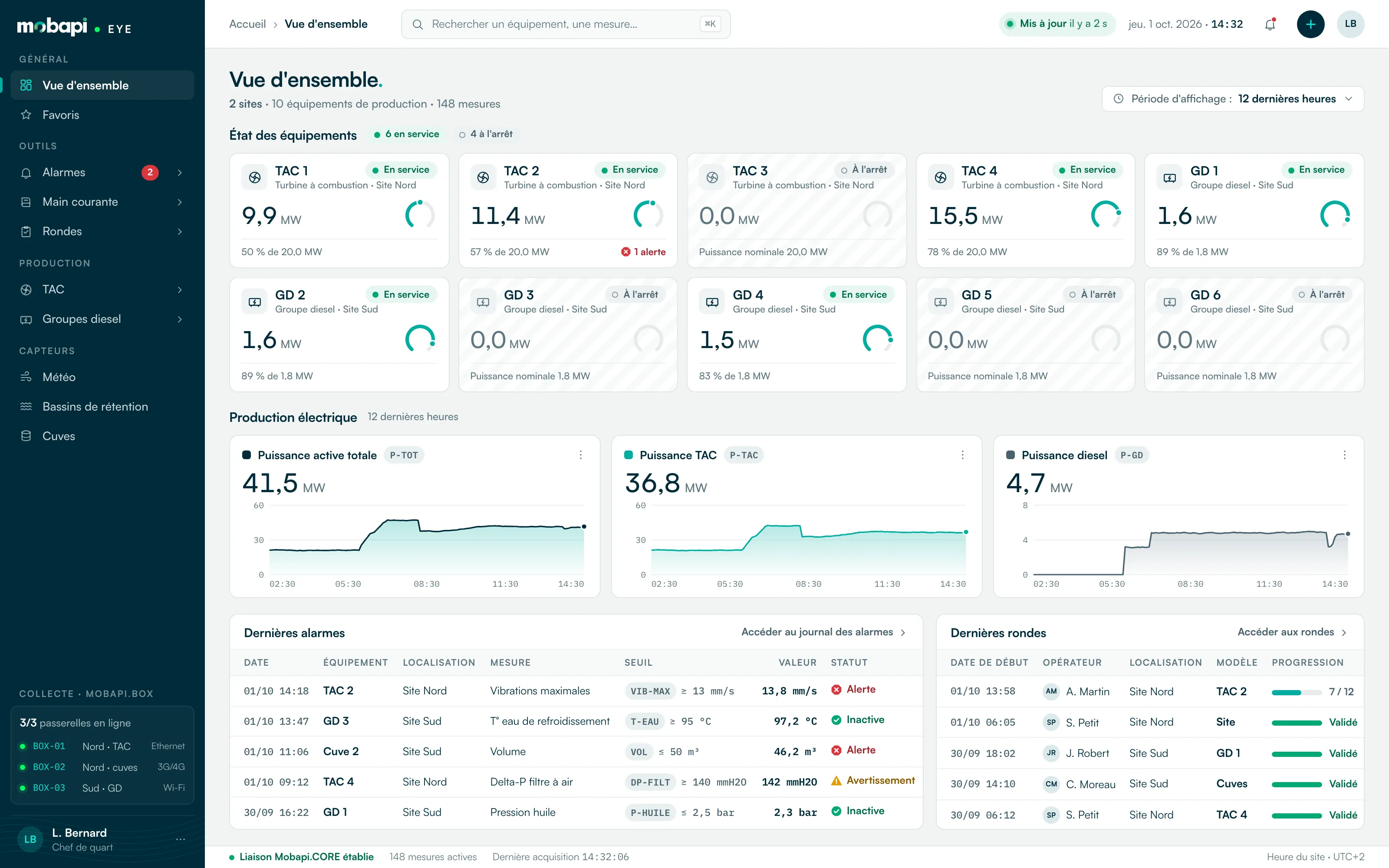
Task: Open BOX-01 gateway entry
Action: pyautogui.click(x=102, y=746)
